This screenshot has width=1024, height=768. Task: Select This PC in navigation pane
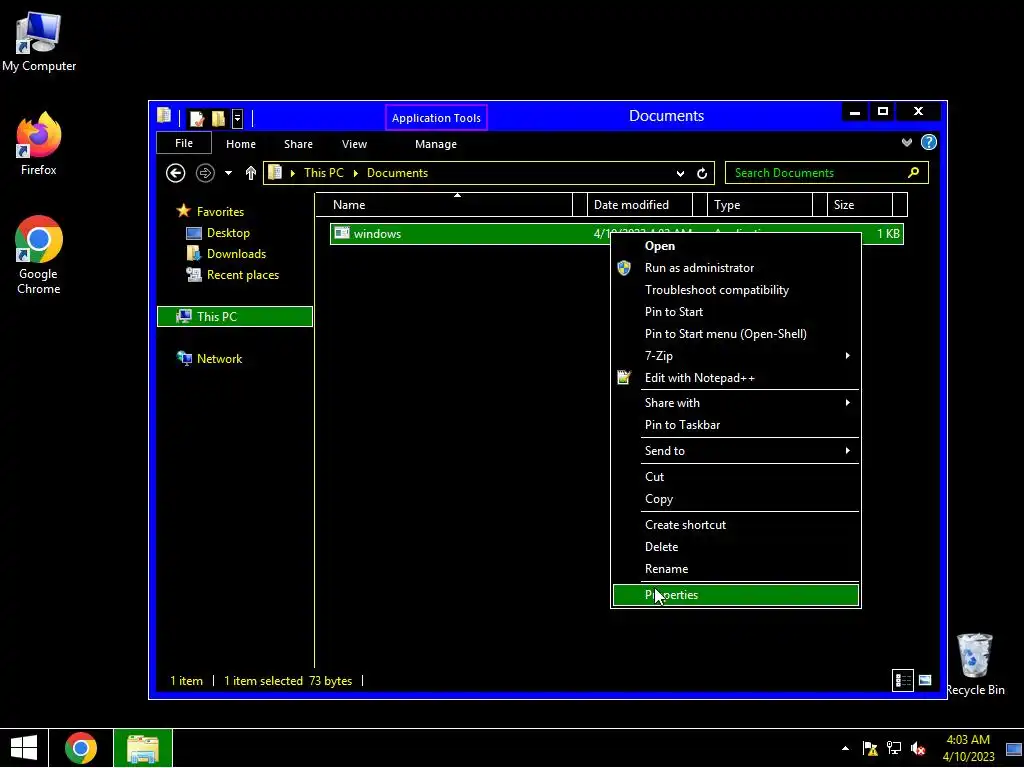point(235,316)
